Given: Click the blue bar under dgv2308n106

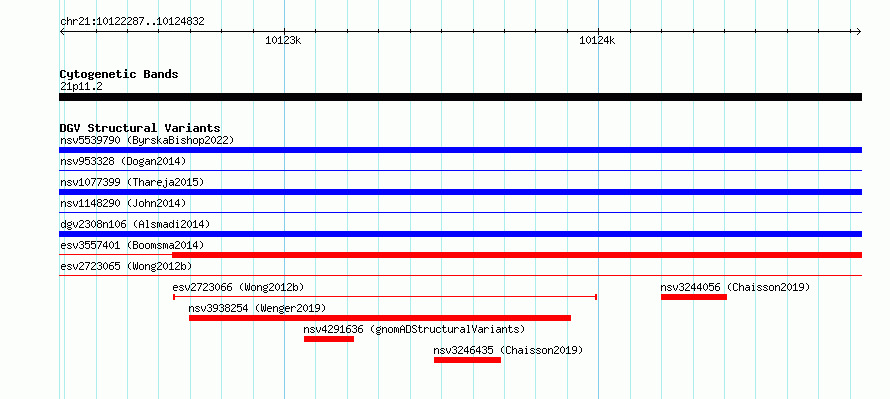Looking at the screenshot, I should 460,234.
